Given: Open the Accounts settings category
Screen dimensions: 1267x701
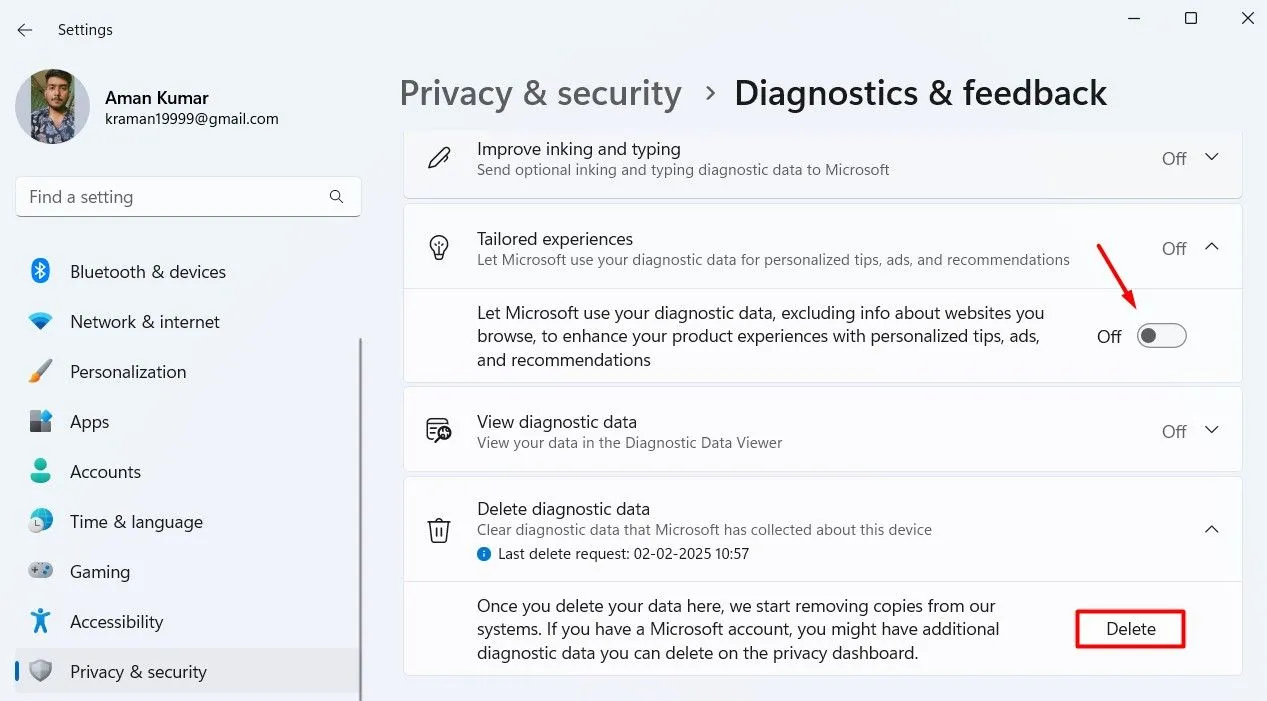Looking at the screenshot, I should 105,472.
